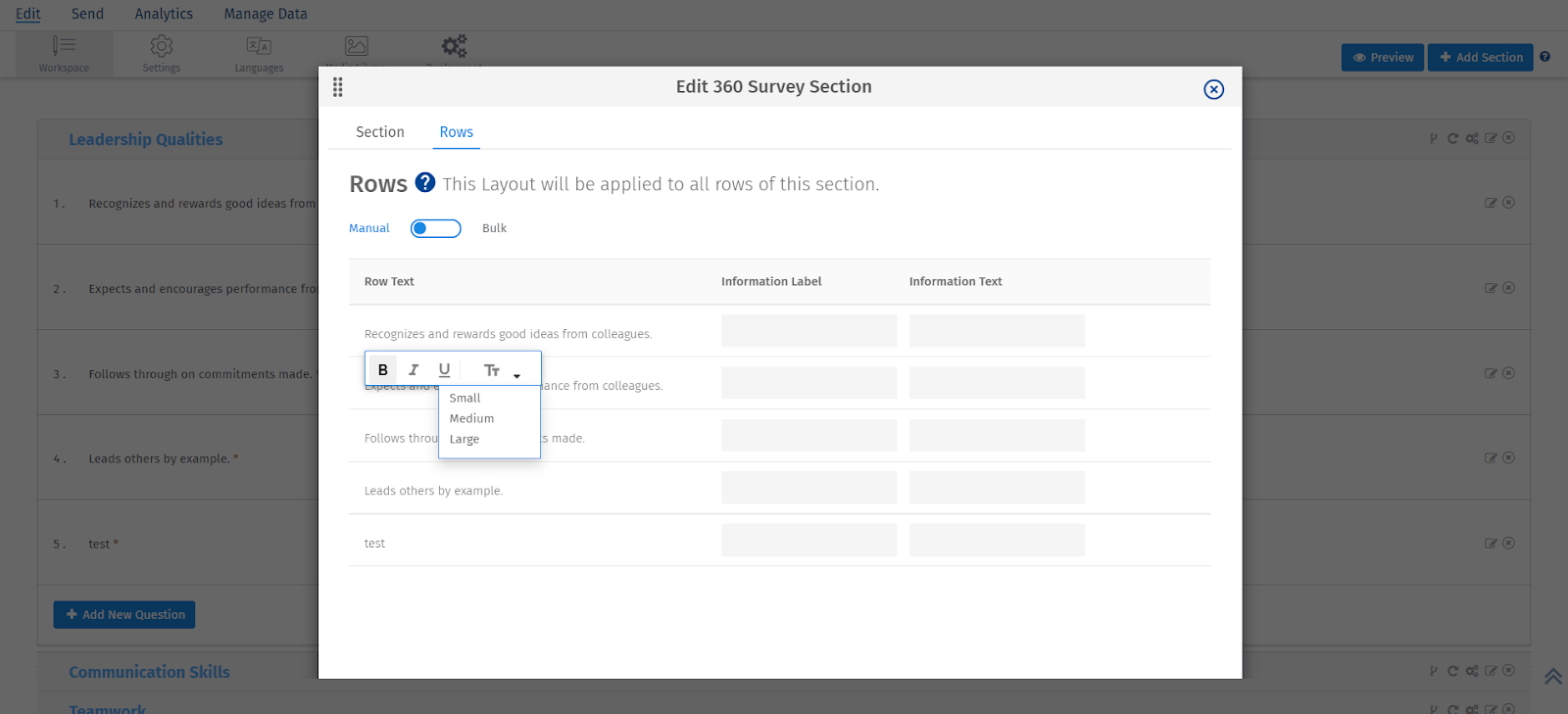Delete question 4 'Leads others by example' icon
Viewport: 1568px width, 714px height.
[1508, 457]
